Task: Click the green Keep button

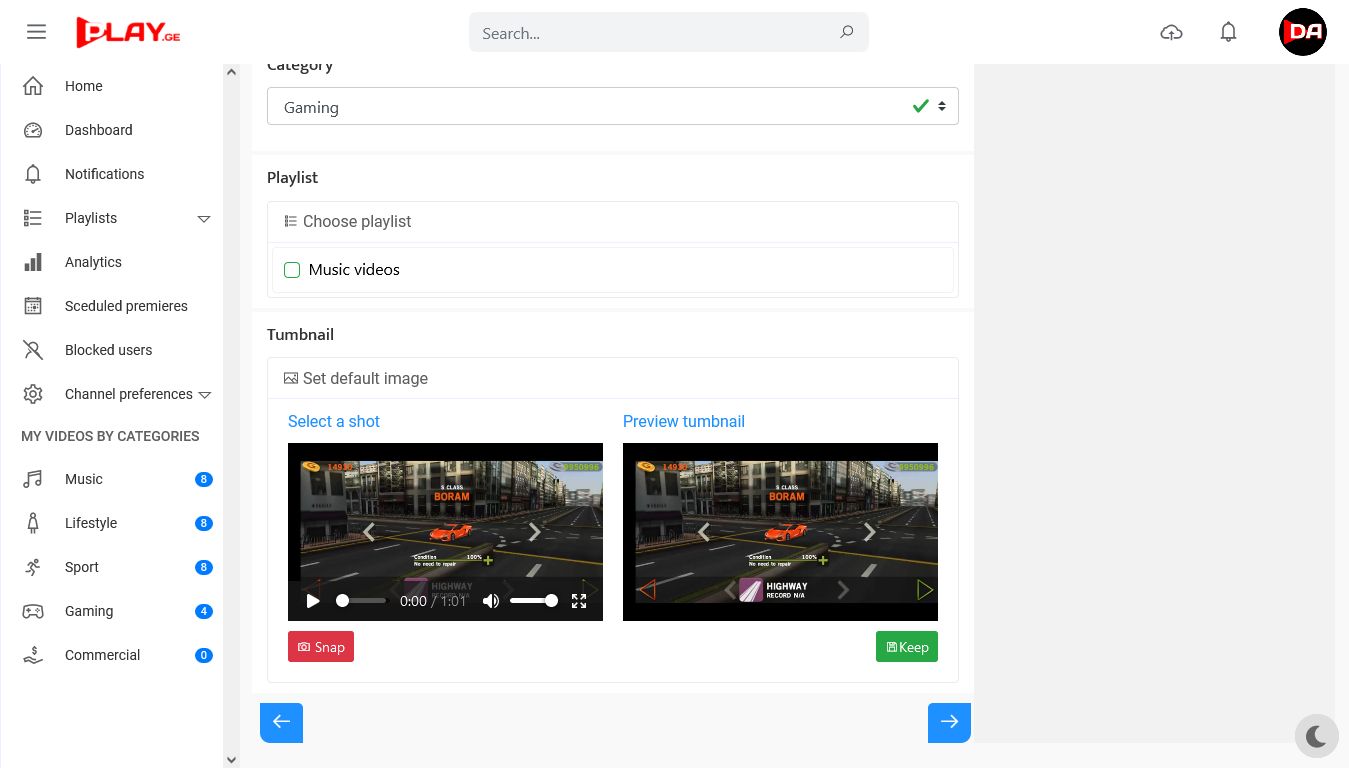Action: [x=907, y=647]
